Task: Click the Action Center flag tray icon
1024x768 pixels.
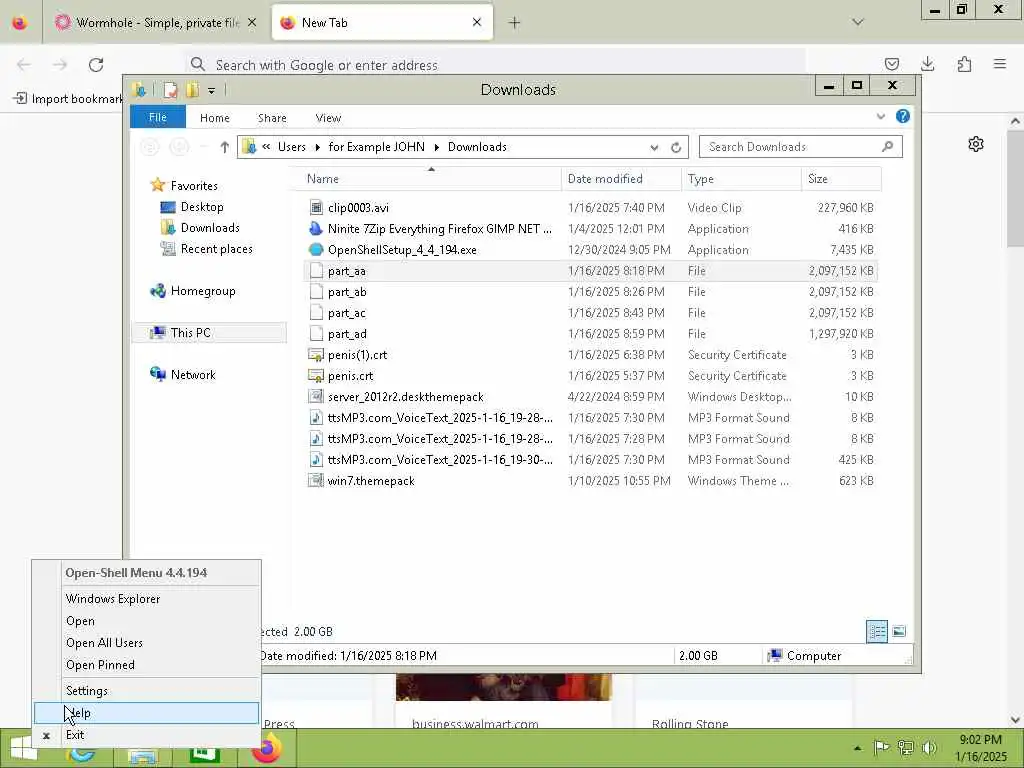Action: click(881, 748)
